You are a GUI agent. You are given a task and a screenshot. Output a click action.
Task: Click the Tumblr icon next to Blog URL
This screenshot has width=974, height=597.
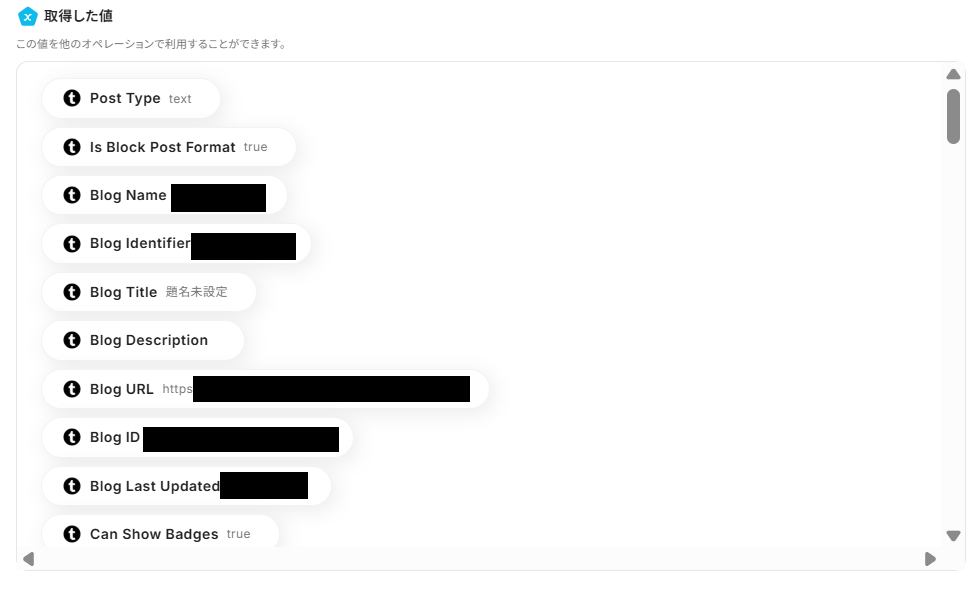pos(72,389)
